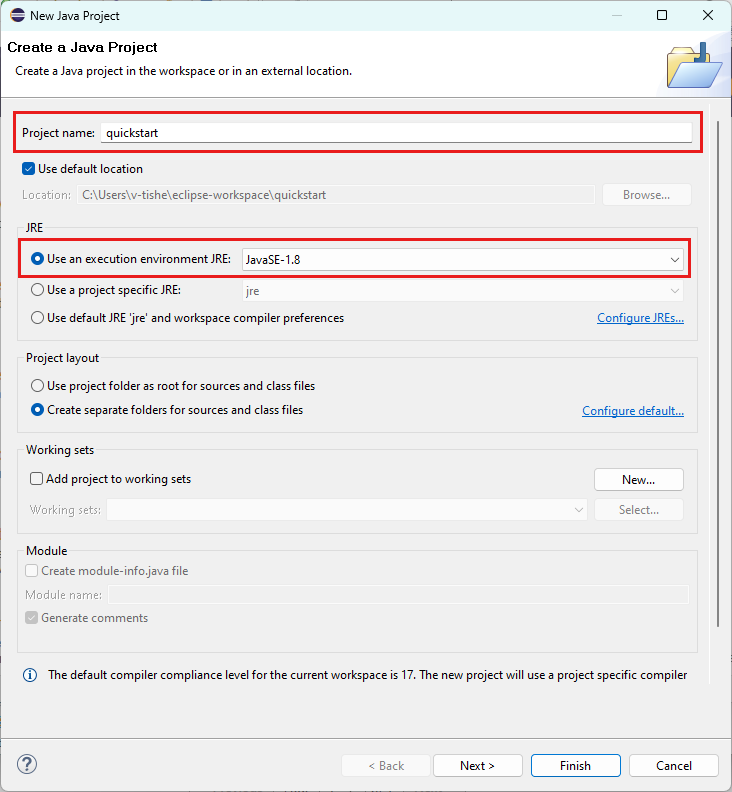
Task: Maximize the New Java Project window
Action: tap(662, 15)
